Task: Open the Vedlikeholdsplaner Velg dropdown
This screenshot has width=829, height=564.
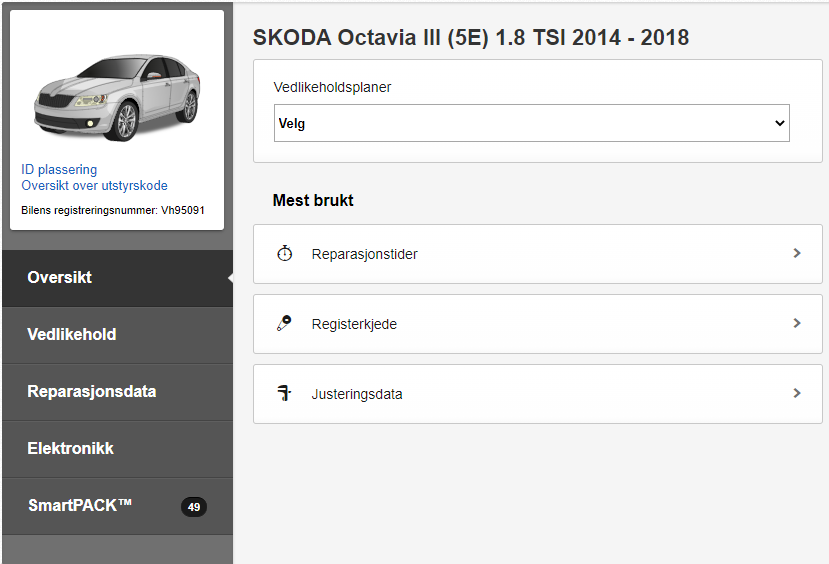Action: [x=531, y=123]
